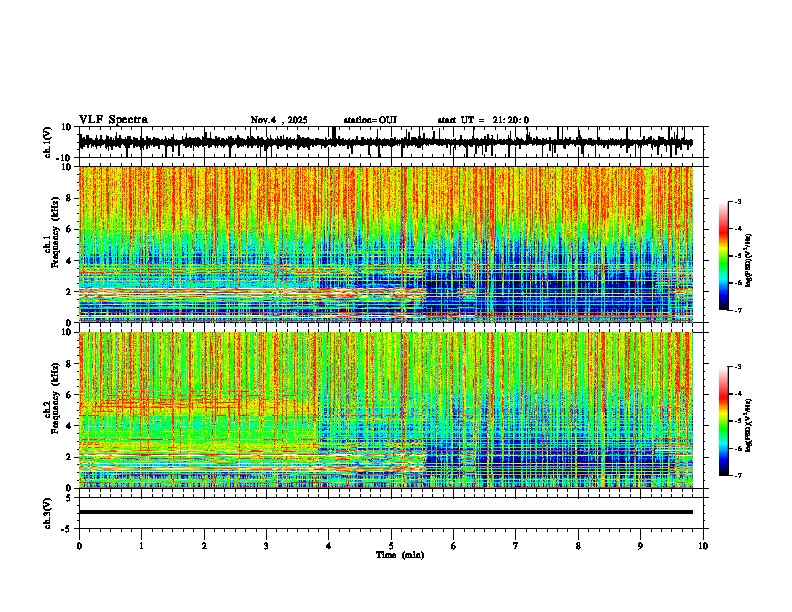
Task: Click the ch.1 colorbar log(PSD) unit label
Action: click(x=748, y=261)
